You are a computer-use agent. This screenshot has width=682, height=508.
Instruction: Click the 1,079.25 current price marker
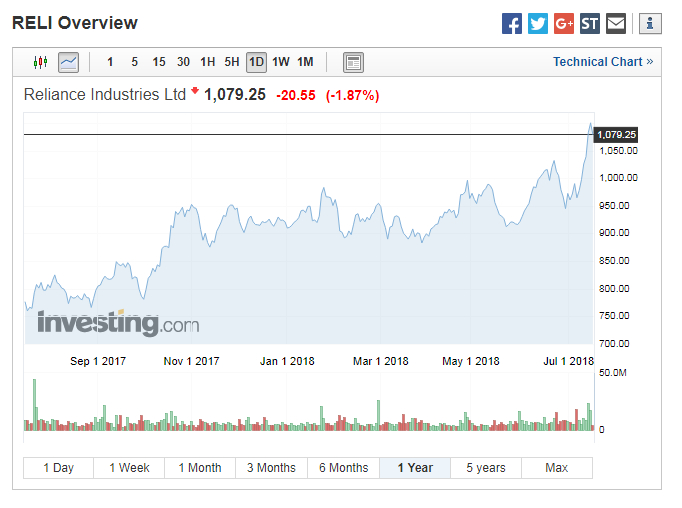coord(616,135)
